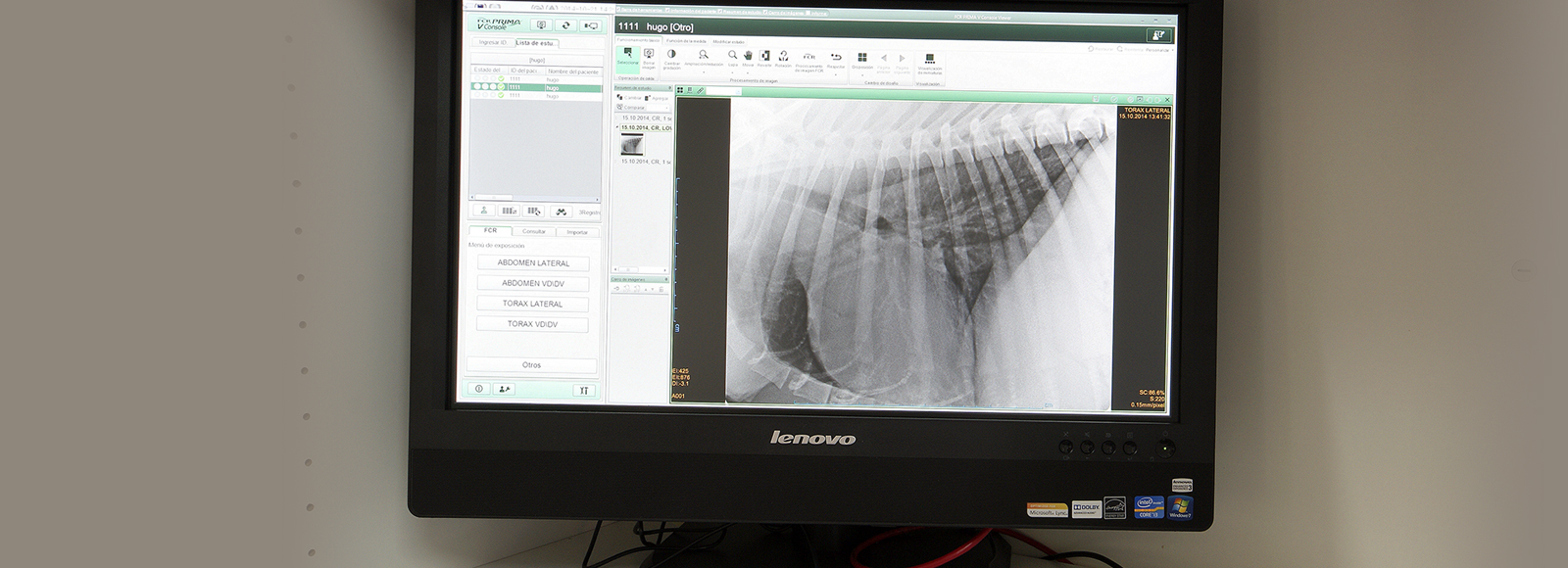Click the lateral thorax radiograph image
1568x568 pixels.
tap(920, 253)
